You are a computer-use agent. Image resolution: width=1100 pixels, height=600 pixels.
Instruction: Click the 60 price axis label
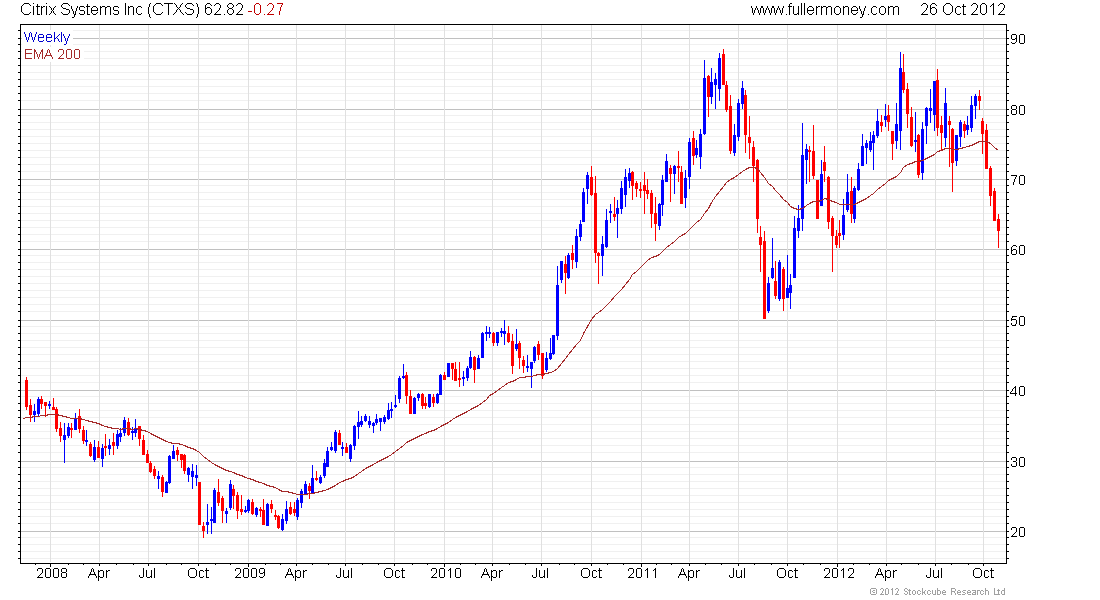[x=1017, y=251]
